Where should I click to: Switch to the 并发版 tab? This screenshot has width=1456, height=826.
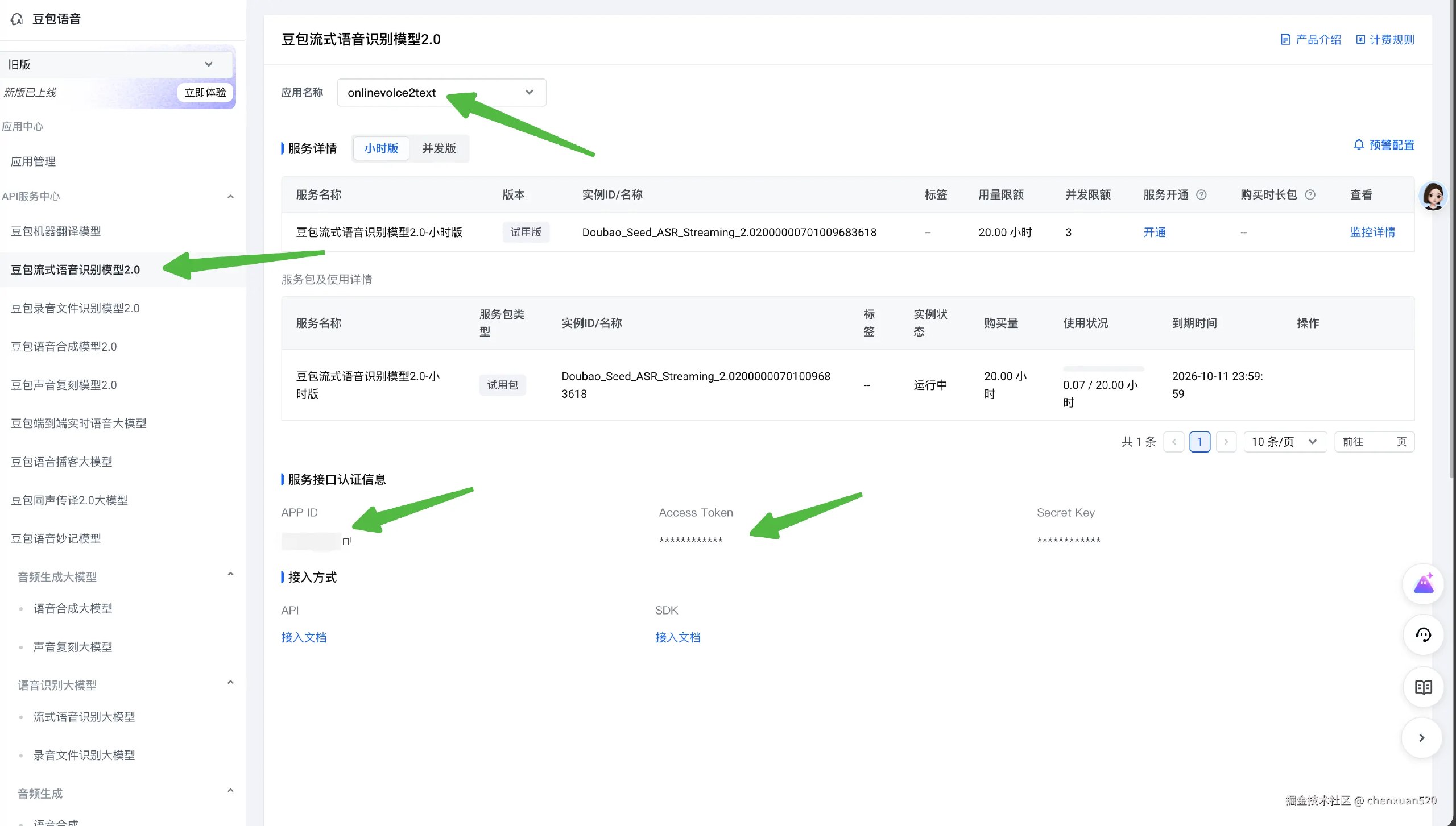(x=439, y=148)
